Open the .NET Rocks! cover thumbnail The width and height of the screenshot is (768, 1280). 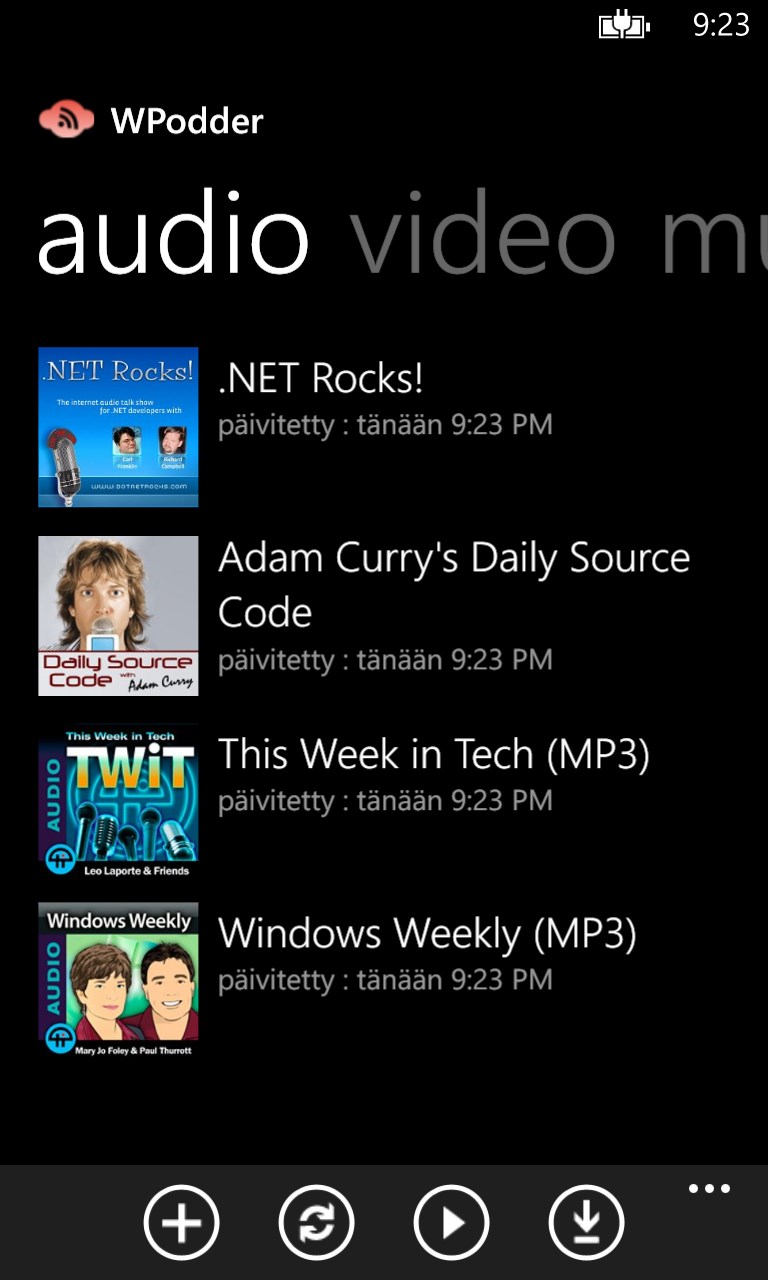(118, 427)
